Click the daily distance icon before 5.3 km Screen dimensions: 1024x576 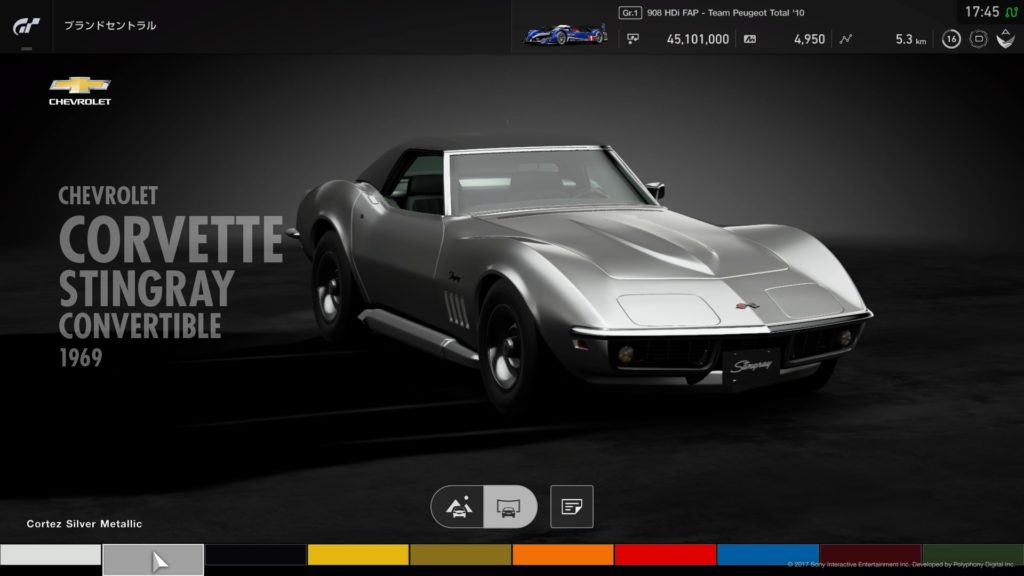coord(846,39)
